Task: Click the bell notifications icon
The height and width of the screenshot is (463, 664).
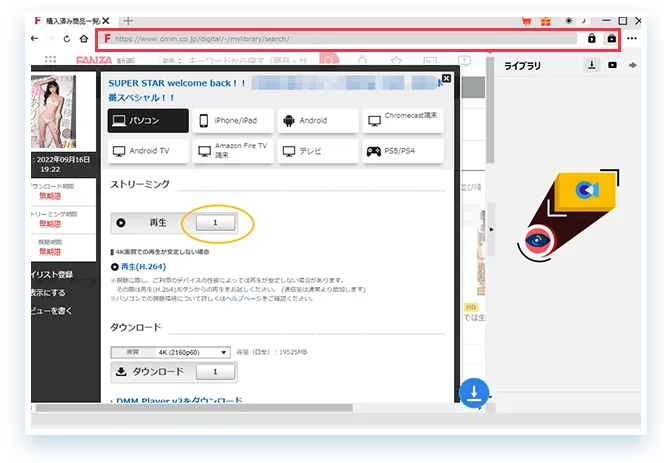Action: pos(362,61)
